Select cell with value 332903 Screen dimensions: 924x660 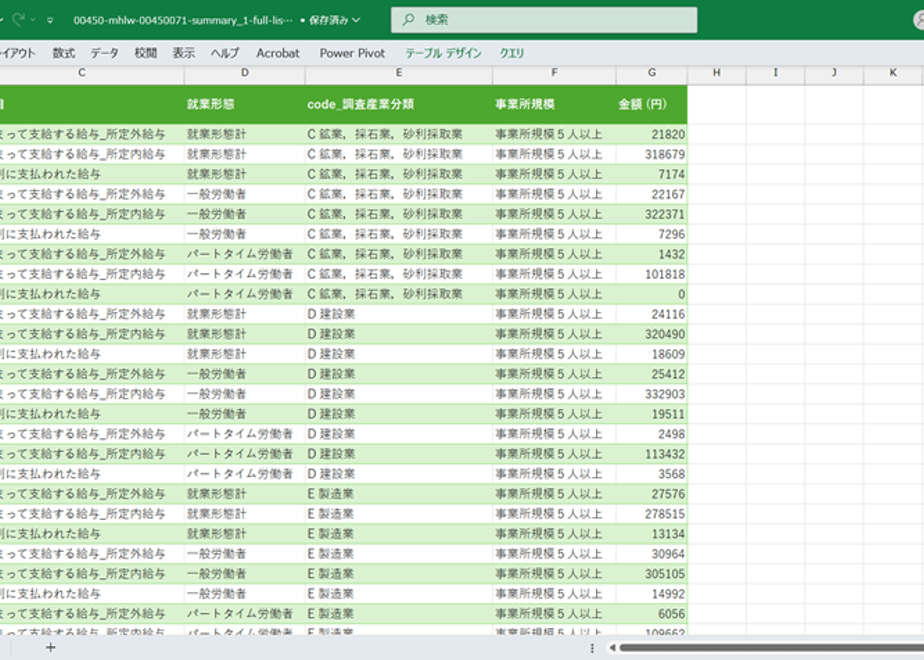pyautogui.click(x=652, y=394)
